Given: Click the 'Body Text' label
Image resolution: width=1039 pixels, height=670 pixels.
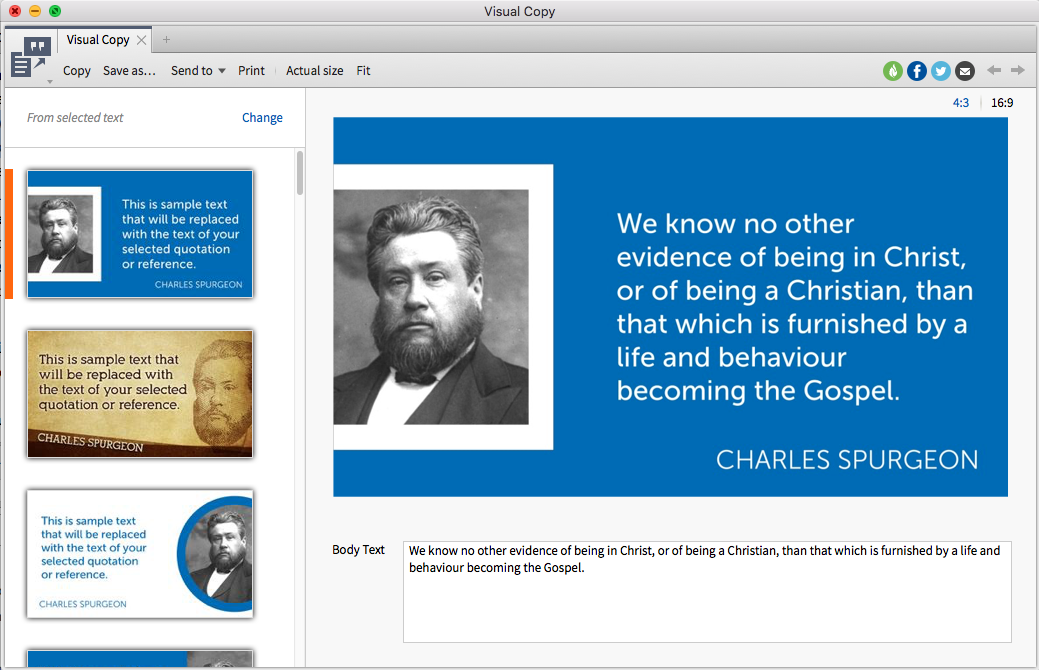Looking at the screenshot, I should [358, 549].
